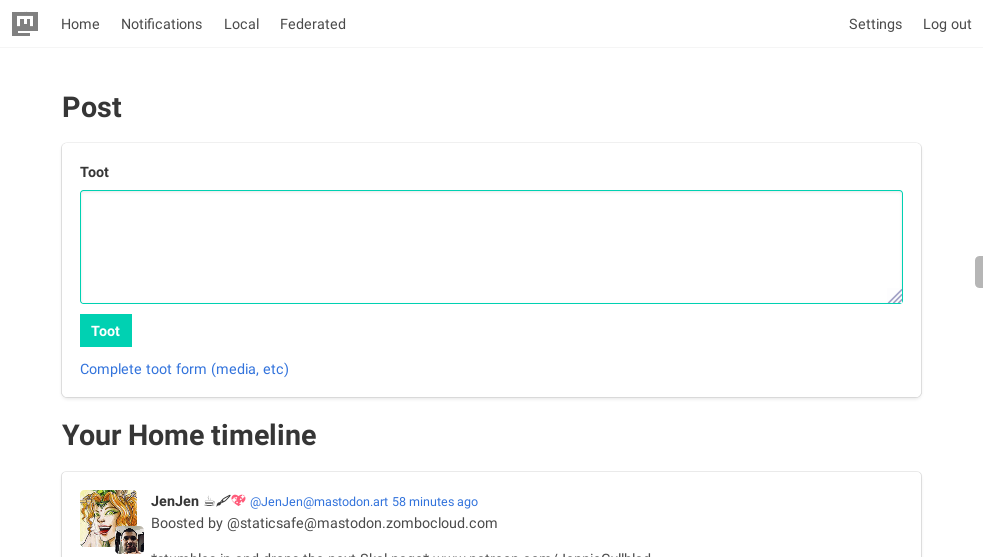Focus the Toot text area
Image resolution: width=991 pixels, height=557 pixels.
[x=491, y=246]
